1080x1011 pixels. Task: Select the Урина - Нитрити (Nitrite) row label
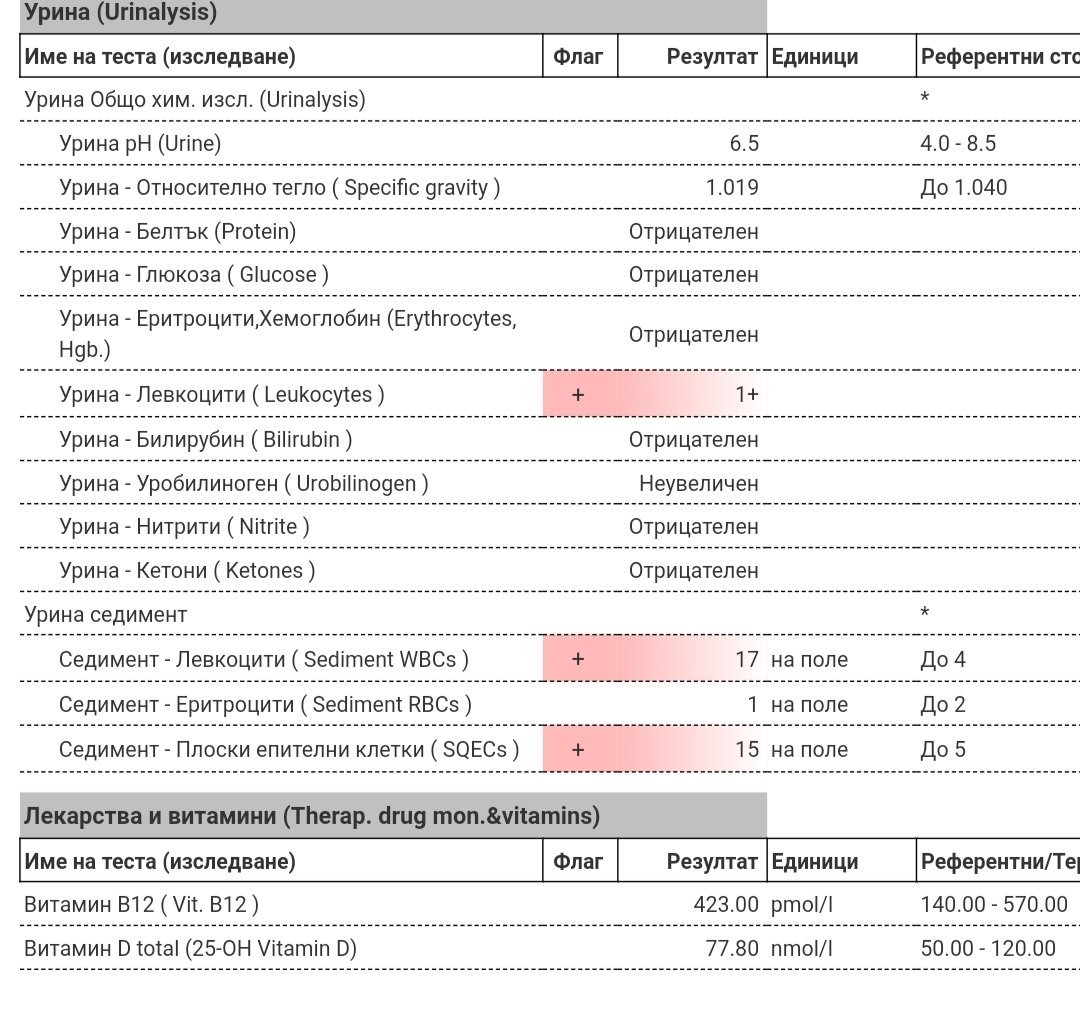tap(184, 526)
